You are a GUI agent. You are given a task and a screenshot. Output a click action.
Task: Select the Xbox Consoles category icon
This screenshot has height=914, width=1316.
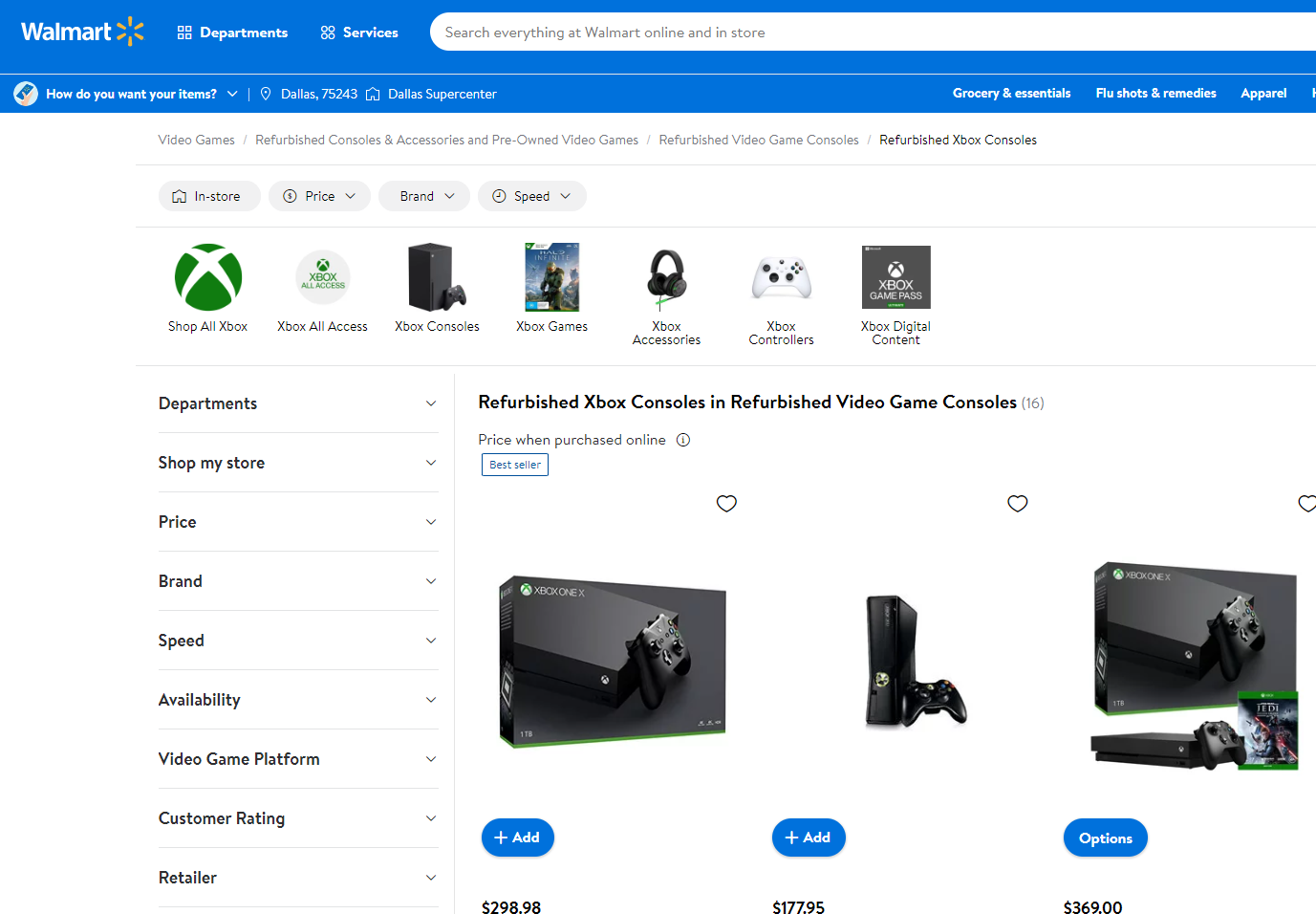(437, 277)
